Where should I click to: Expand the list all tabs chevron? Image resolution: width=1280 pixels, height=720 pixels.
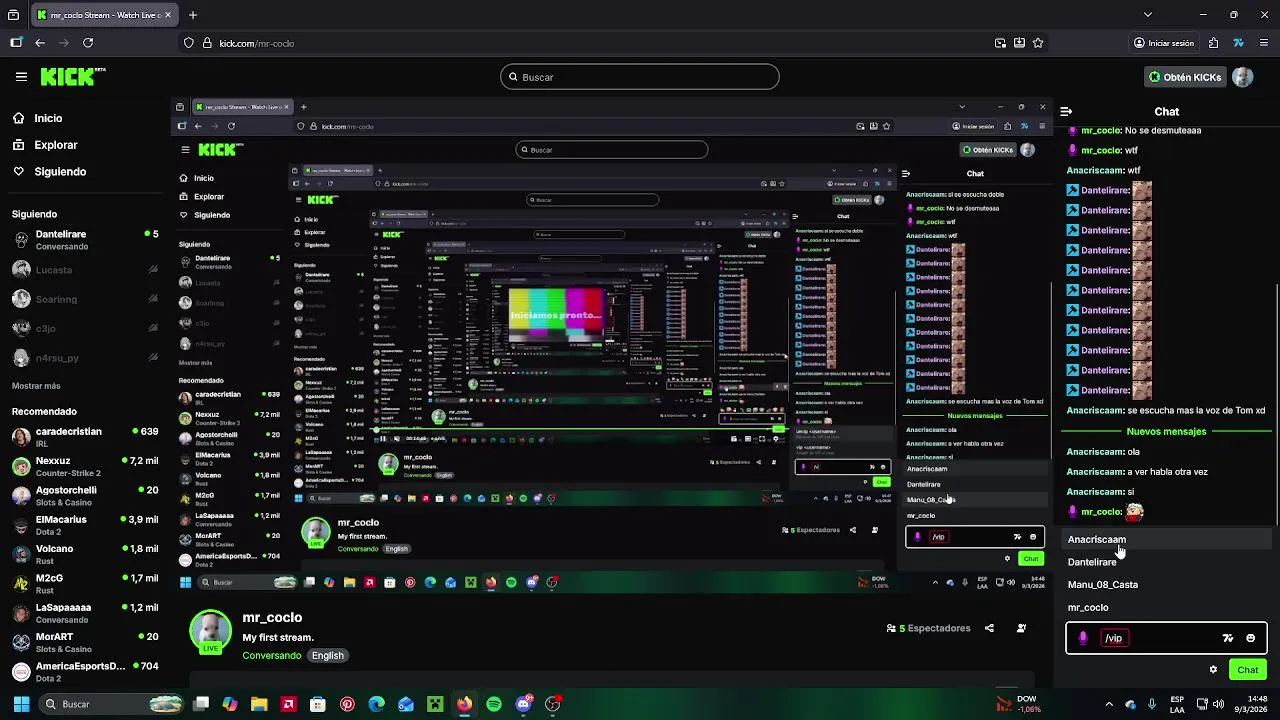point(1147,15)
